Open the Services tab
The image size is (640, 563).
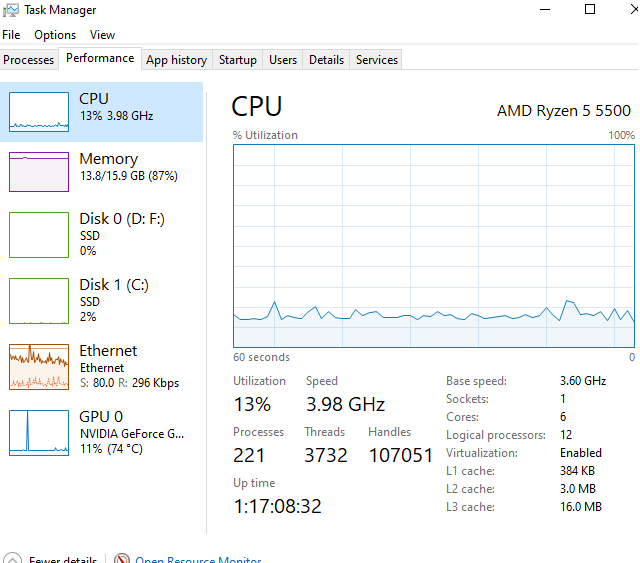377,60
